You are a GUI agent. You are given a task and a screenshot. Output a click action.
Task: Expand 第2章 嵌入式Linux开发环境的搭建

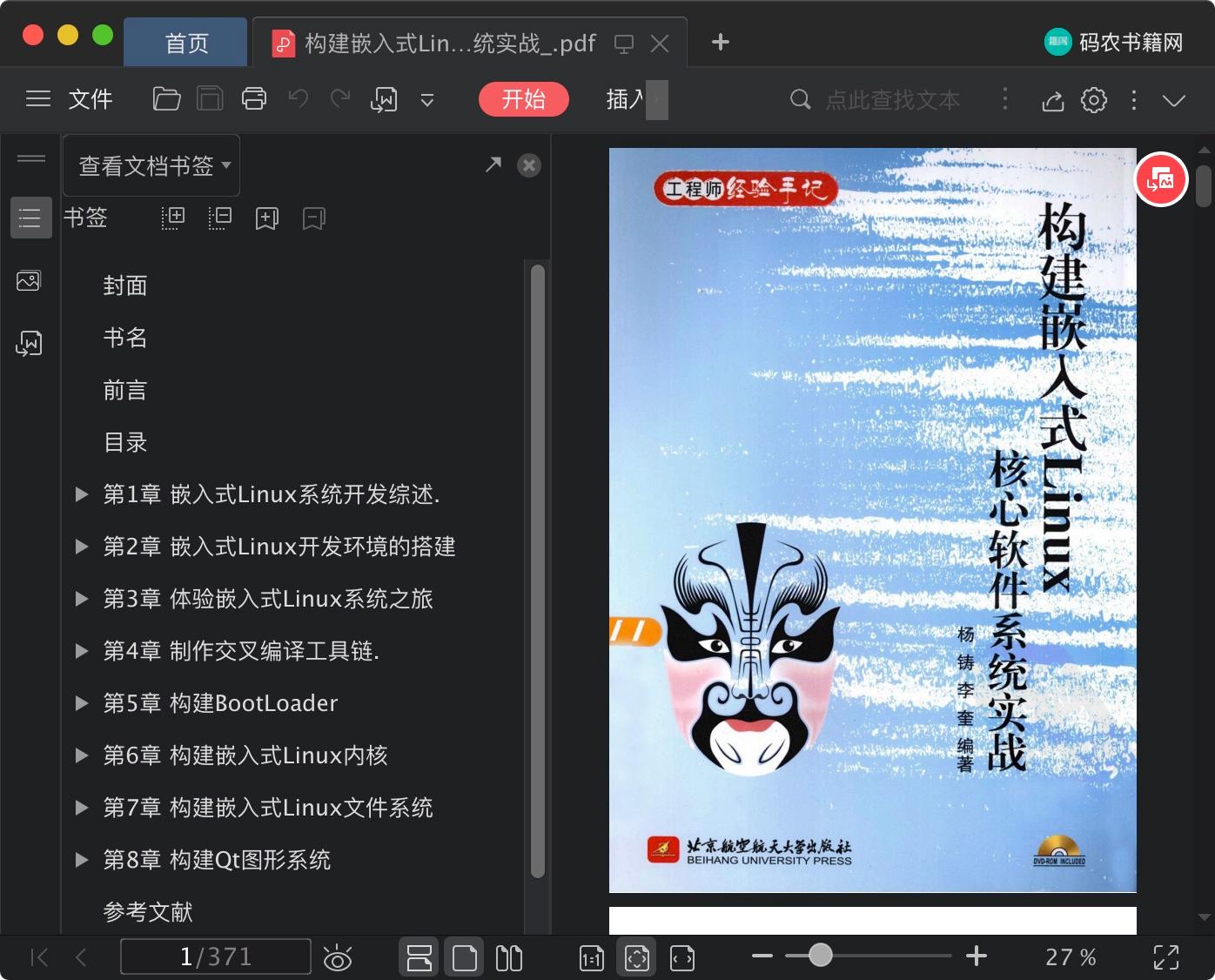point(82,547)
